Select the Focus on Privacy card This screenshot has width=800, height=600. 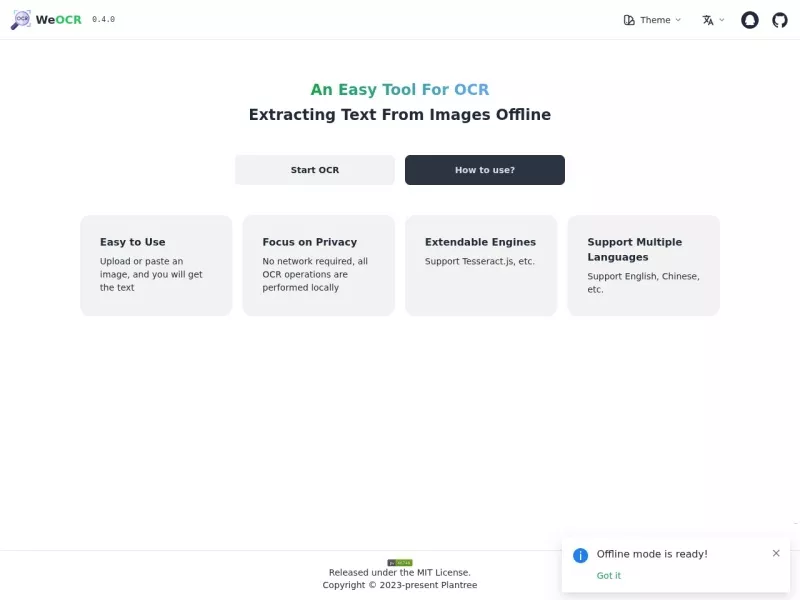coord(318,265)
